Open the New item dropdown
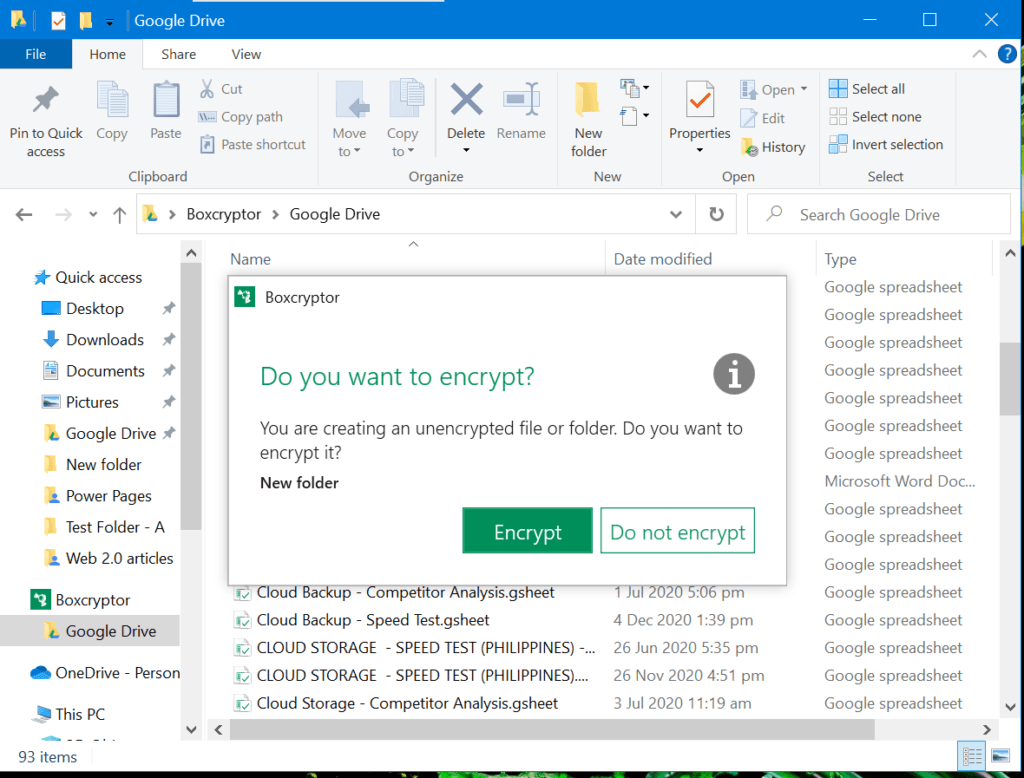 [634, 88]
